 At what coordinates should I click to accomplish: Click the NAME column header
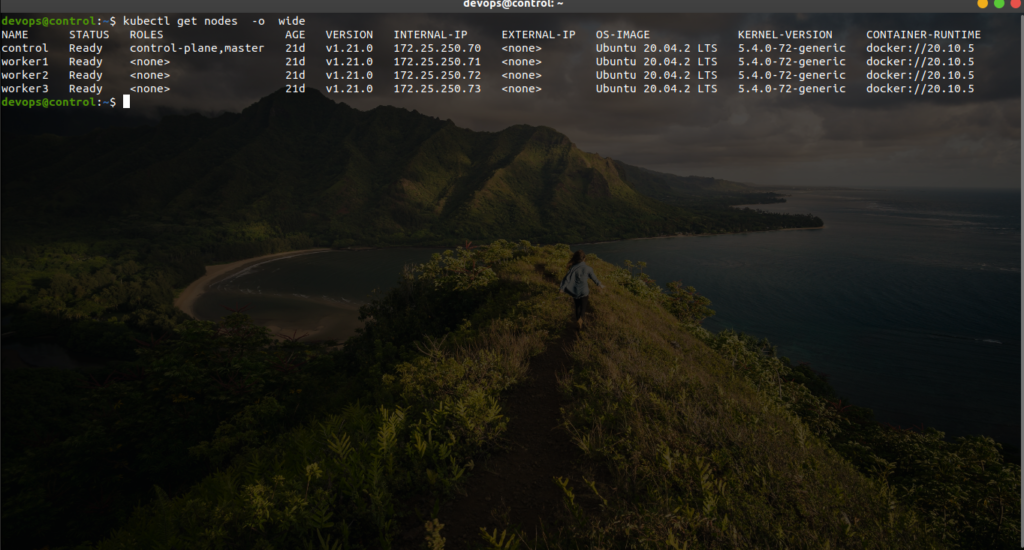pyautogui.click(x=15, y=35)
